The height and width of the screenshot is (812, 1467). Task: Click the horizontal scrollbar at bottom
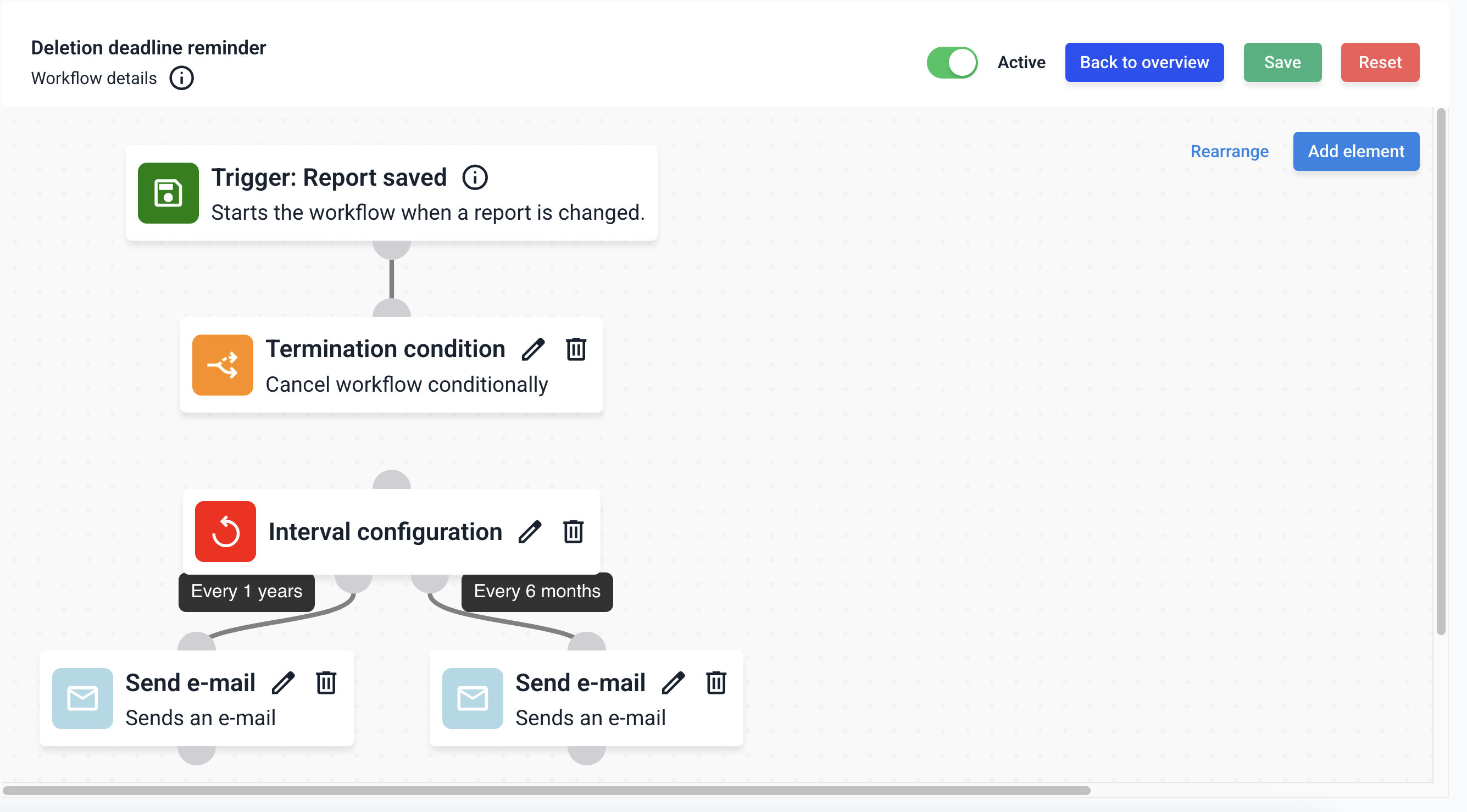546,791
